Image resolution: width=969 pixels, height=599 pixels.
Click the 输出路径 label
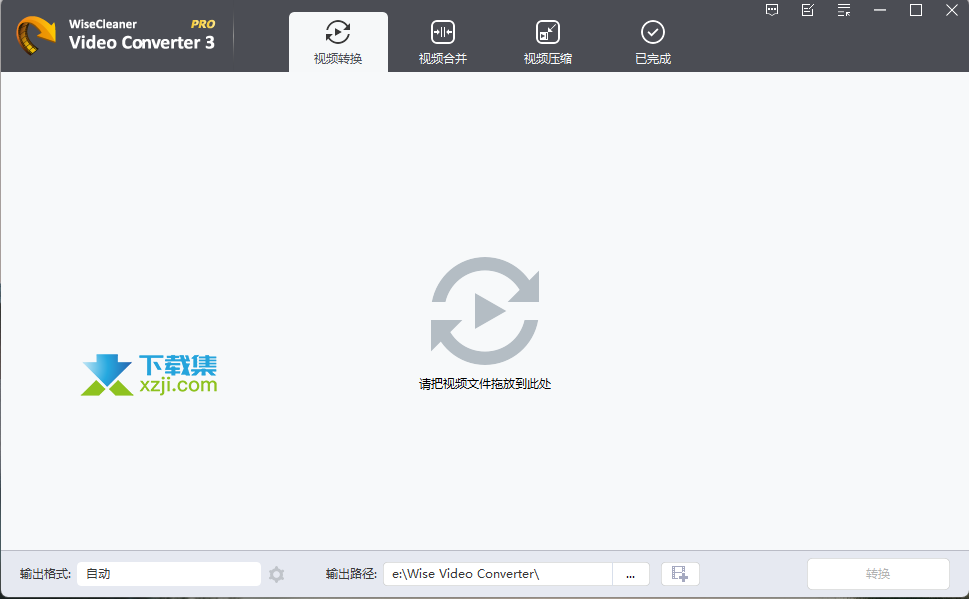click(x=351, y=574)
